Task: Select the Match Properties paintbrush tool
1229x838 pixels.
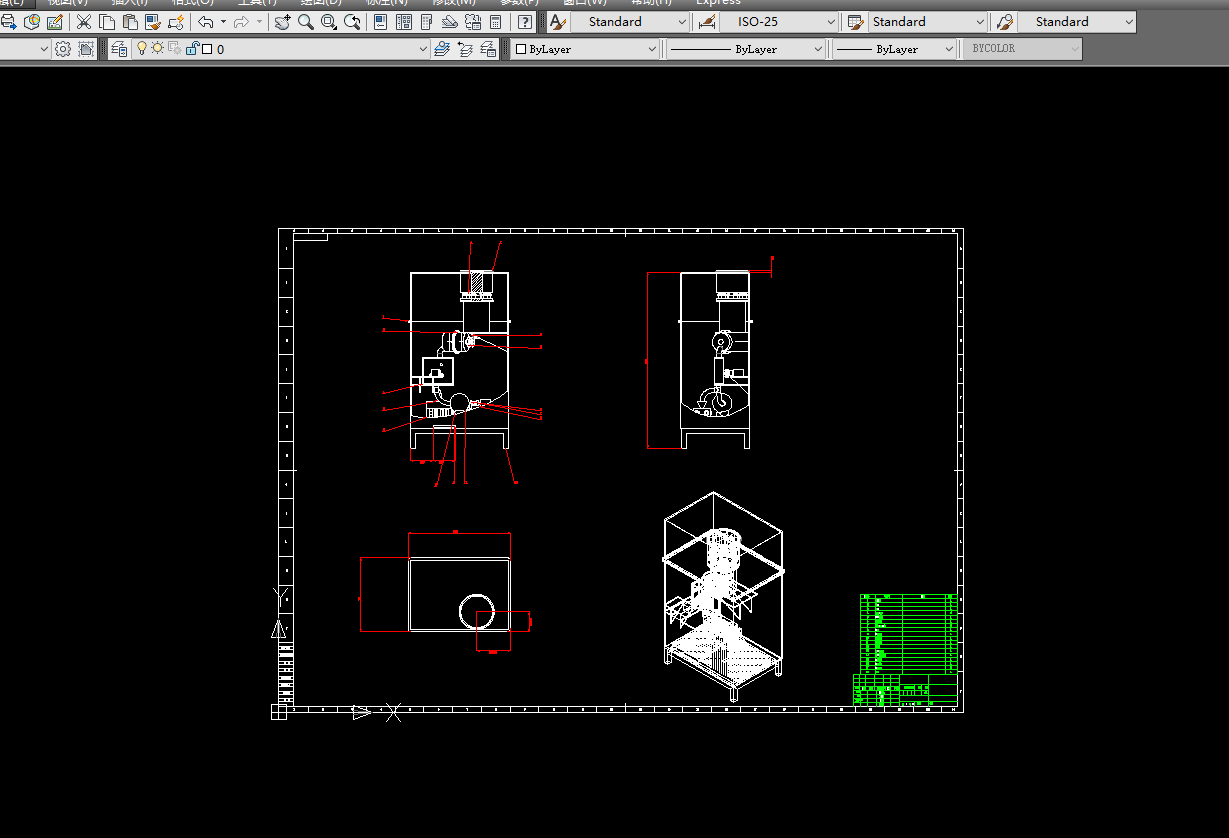Action: pyautogui.click(x=153, y=22)
